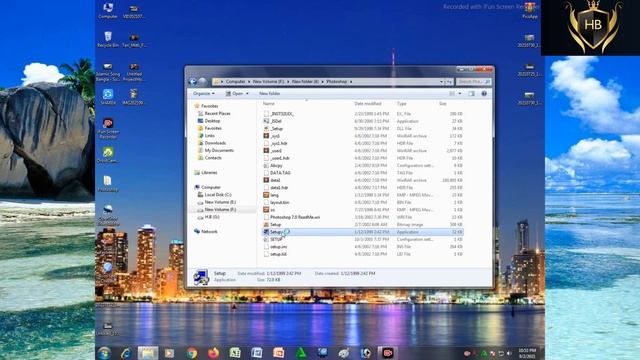
Task: Click the change view icon
Action: [452, 93]
